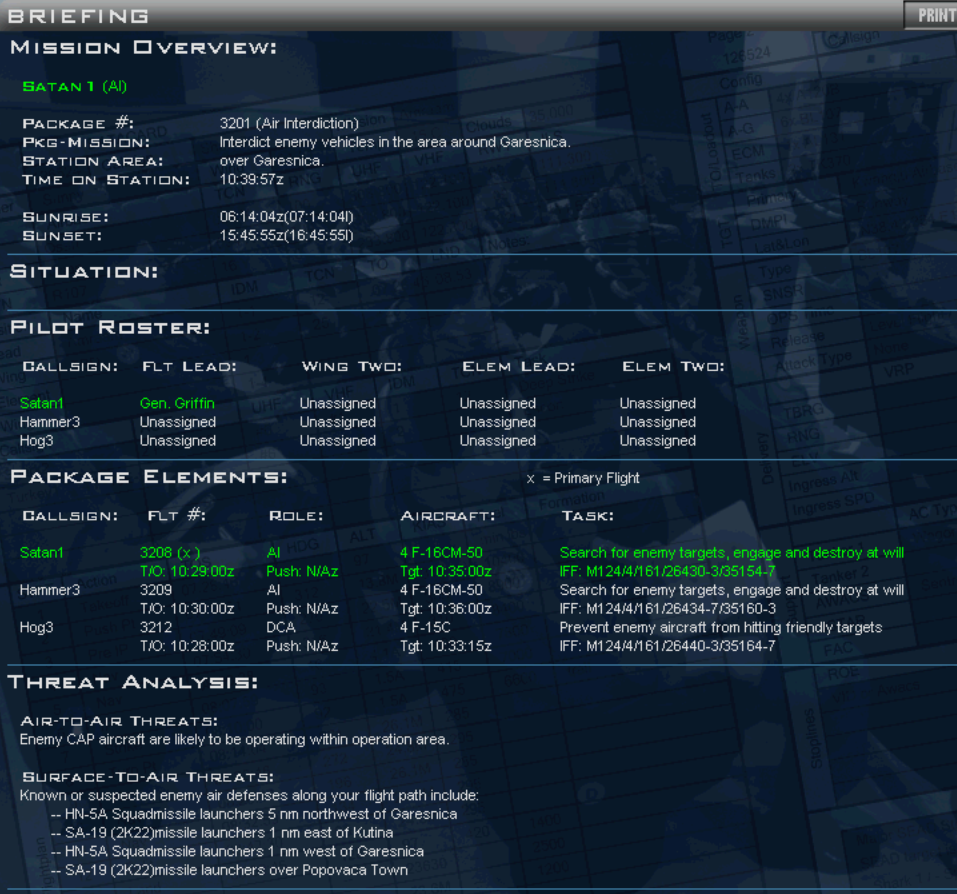Click the Mission Overview heading
This screenshot has height=894, width=957.
pyautogui.click(x=143, y=48)
